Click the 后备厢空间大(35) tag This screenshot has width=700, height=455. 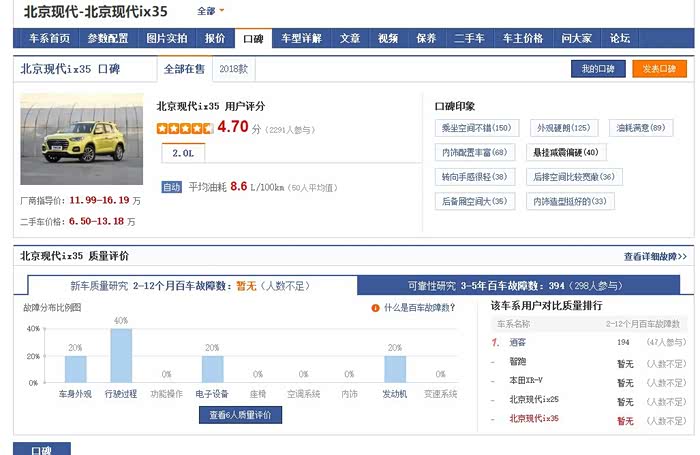coord(475,201)
